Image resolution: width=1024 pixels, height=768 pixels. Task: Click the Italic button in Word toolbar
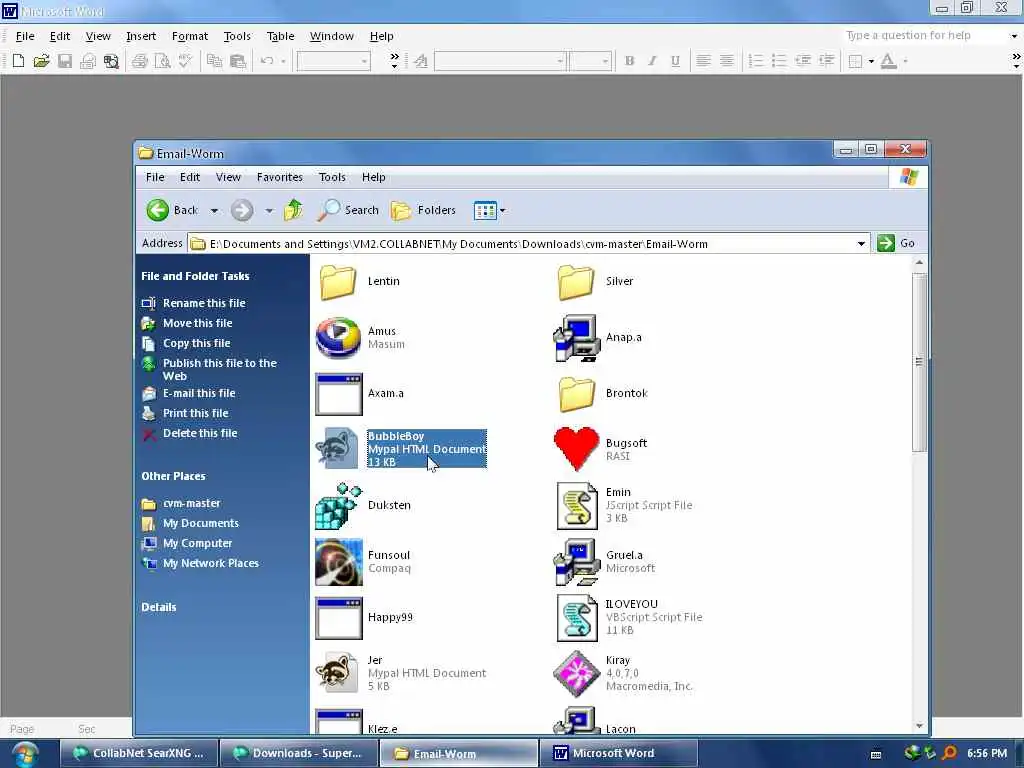coord(652,61)
